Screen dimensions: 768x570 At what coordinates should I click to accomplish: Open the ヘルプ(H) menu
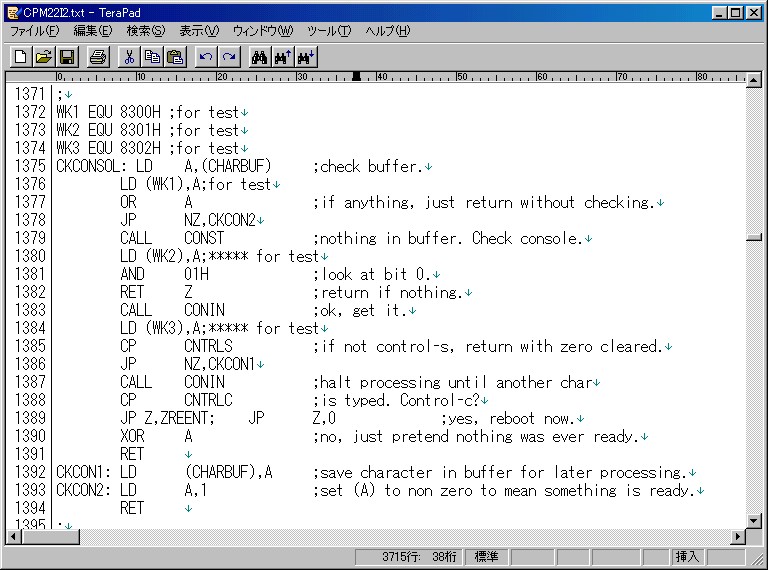(387, 31)
